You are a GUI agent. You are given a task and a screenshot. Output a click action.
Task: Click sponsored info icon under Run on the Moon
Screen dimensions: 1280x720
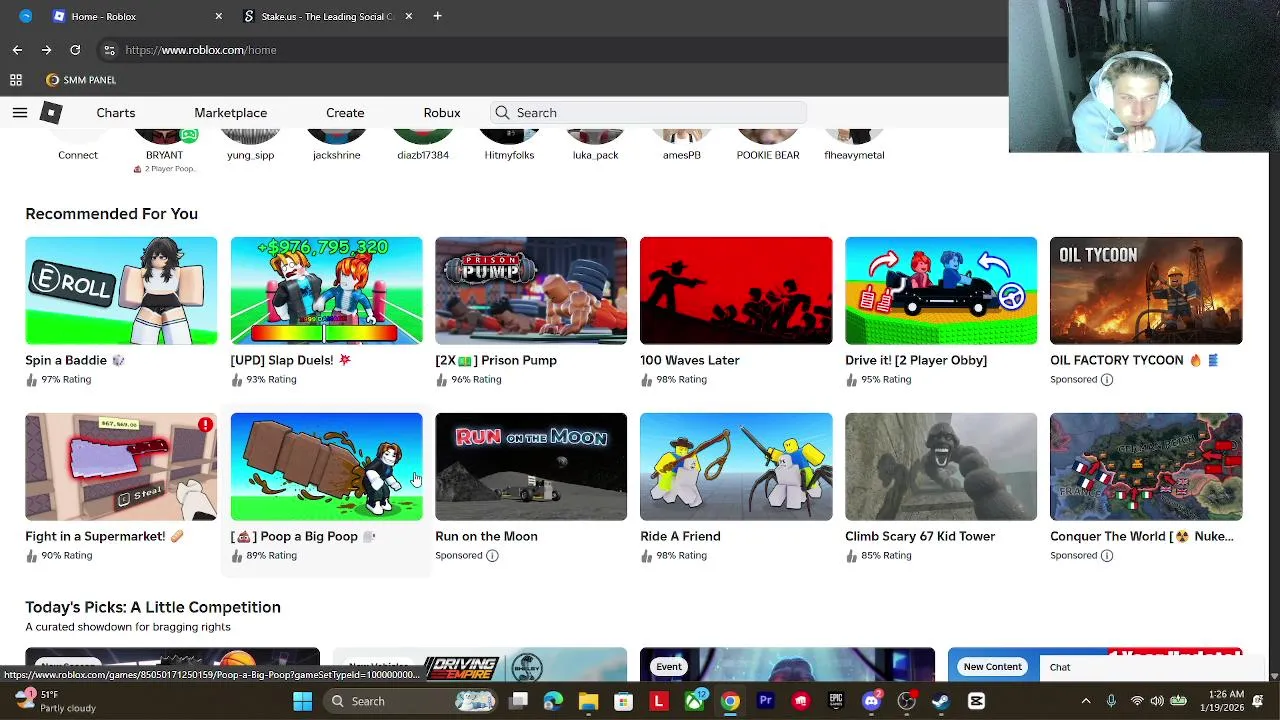[x=492, y=556]
